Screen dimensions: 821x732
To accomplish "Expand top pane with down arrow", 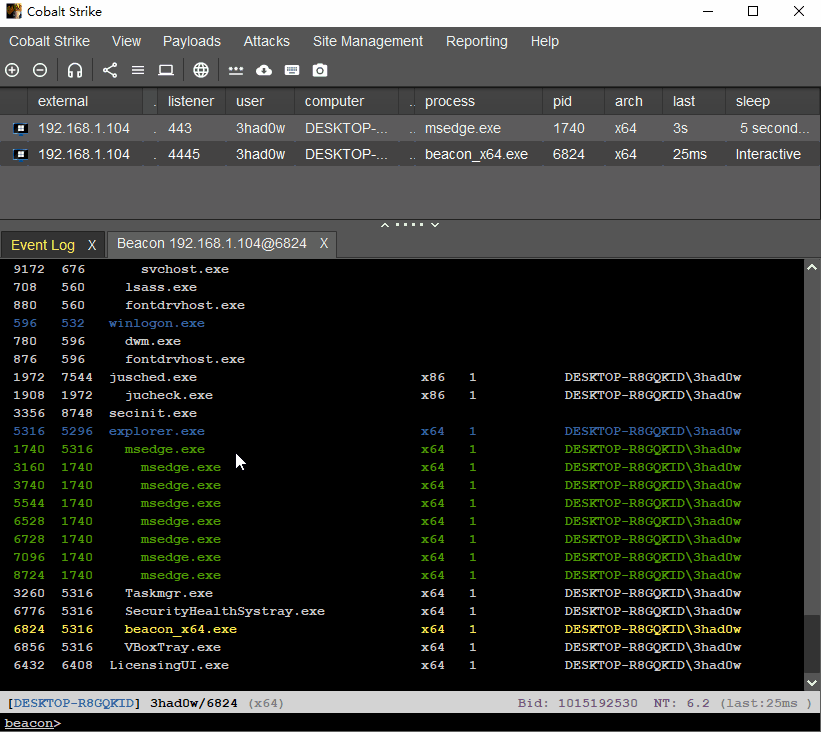I will (435, 225).
